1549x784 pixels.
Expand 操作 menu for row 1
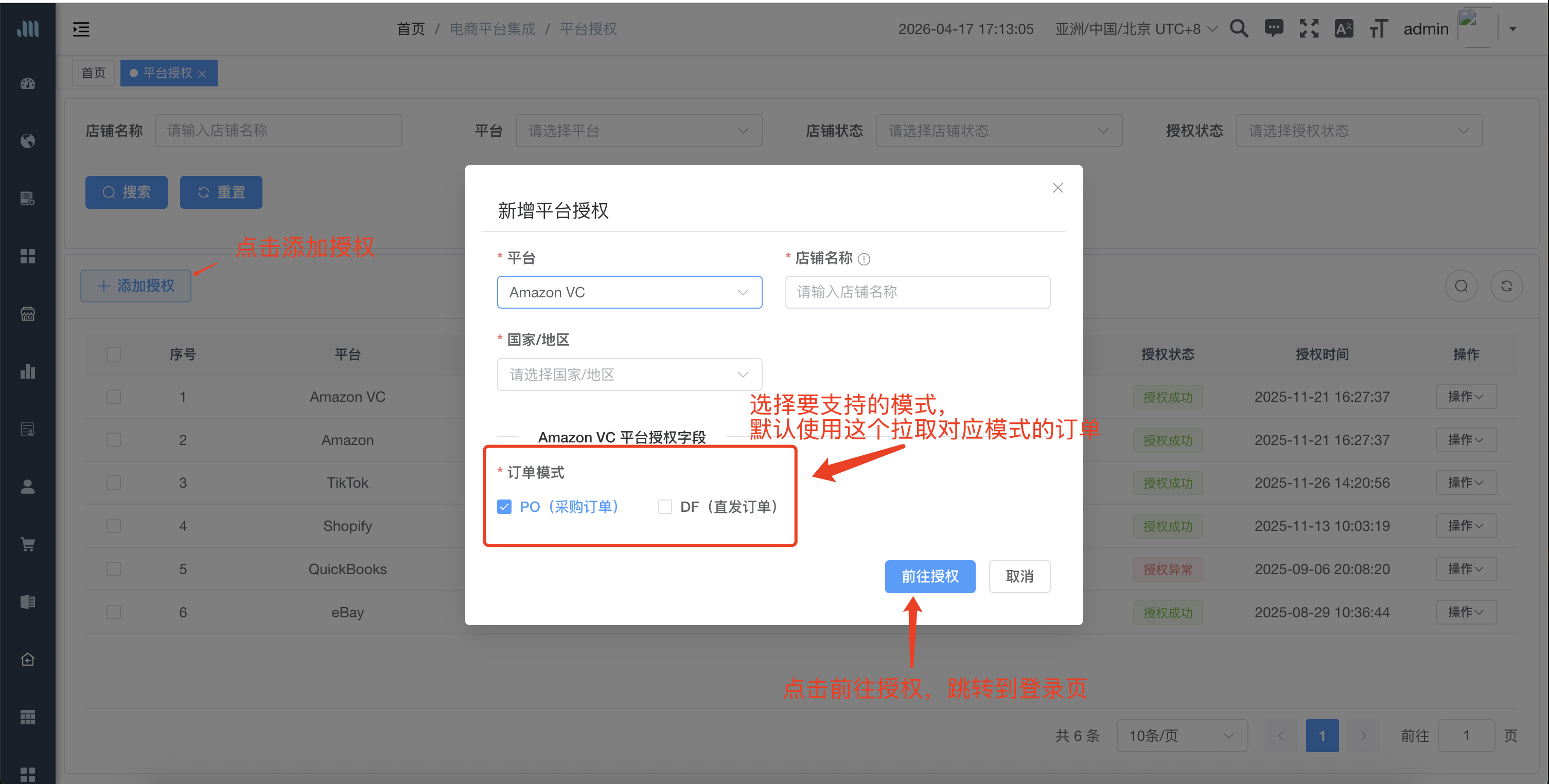[x=1466, y=397]
